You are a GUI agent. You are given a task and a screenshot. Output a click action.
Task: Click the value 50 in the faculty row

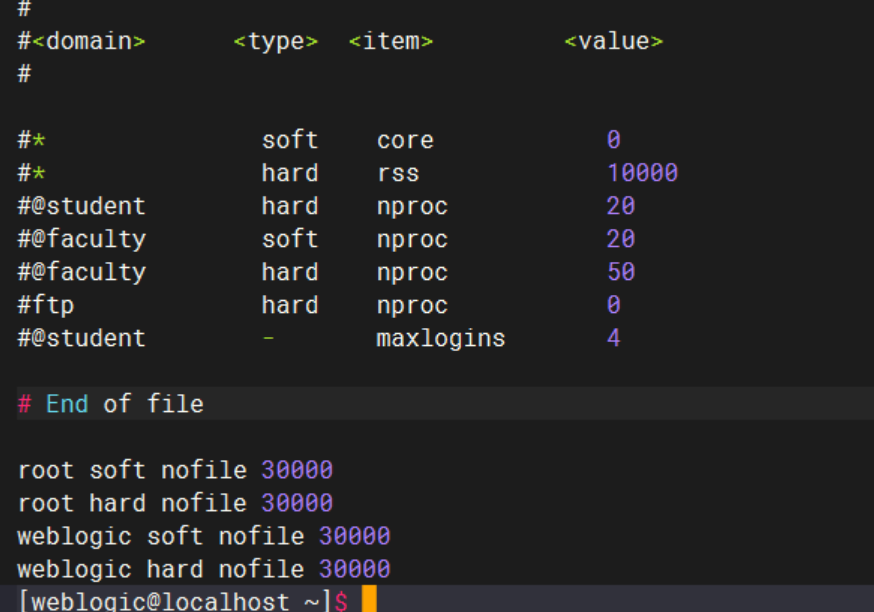click(x=620, y=272)
